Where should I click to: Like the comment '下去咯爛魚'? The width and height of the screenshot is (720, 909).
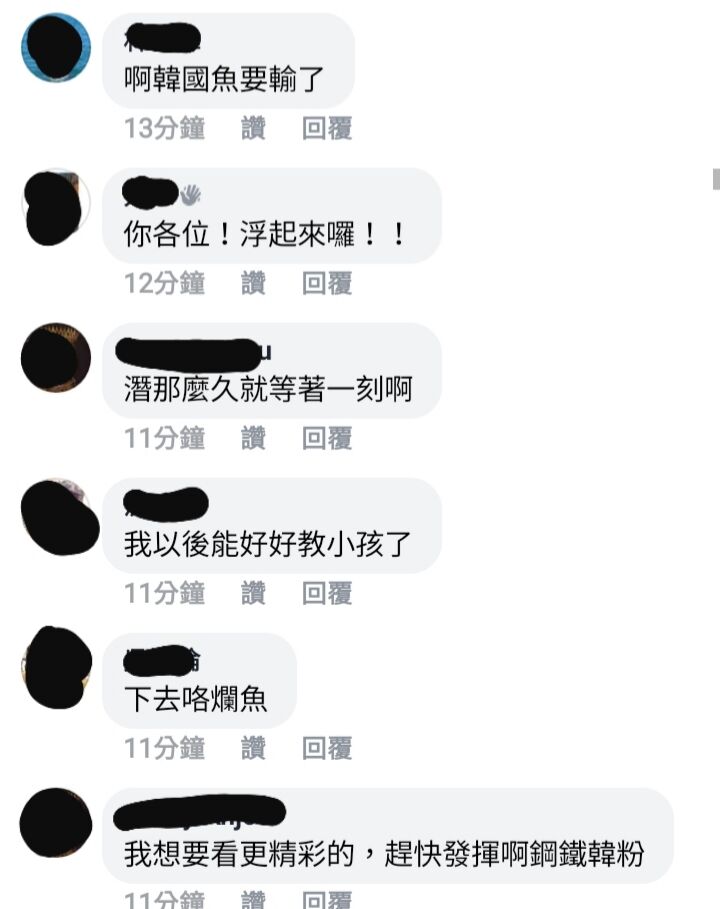click(253, 748)
